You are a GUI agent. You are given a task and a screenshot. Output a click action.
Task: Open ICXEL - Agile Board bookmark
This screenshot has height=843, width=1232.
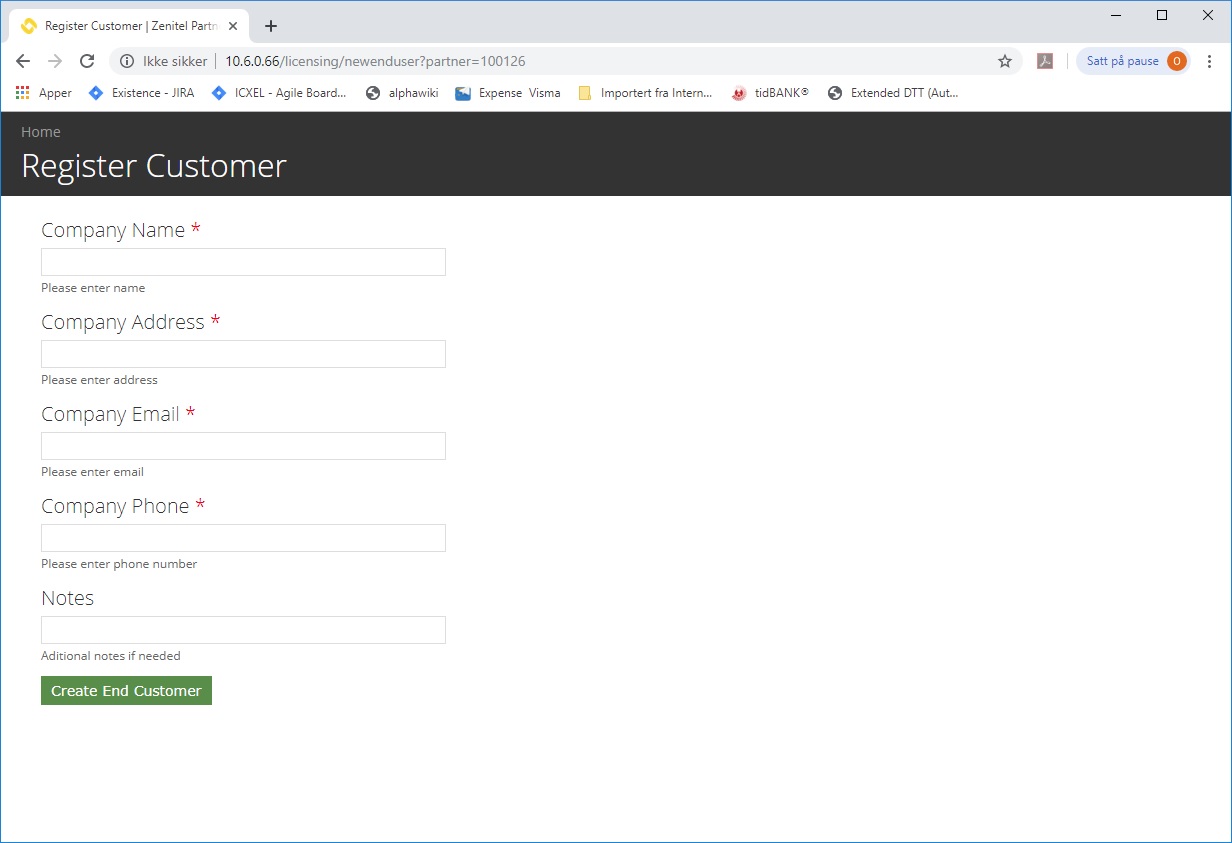pyautogui.click(x=279, y=93)
